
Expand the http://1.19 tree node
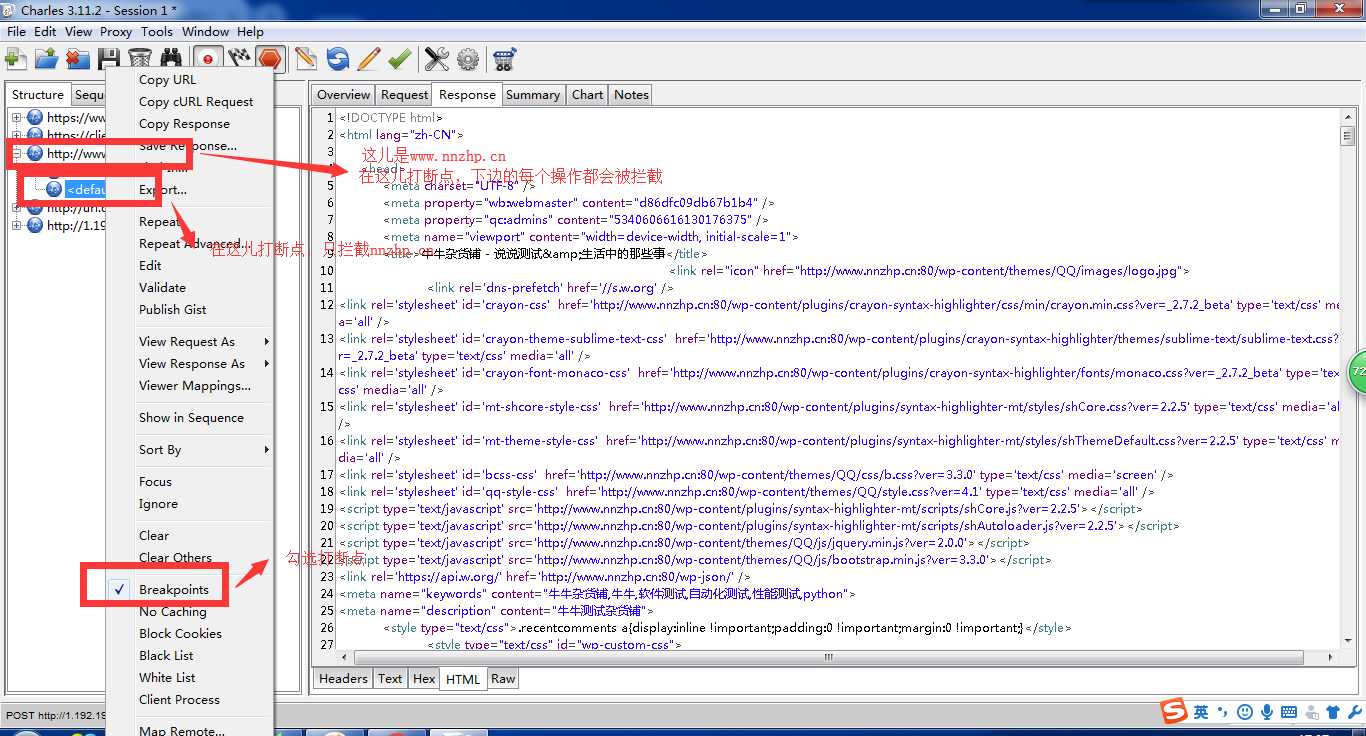(16, 226)
